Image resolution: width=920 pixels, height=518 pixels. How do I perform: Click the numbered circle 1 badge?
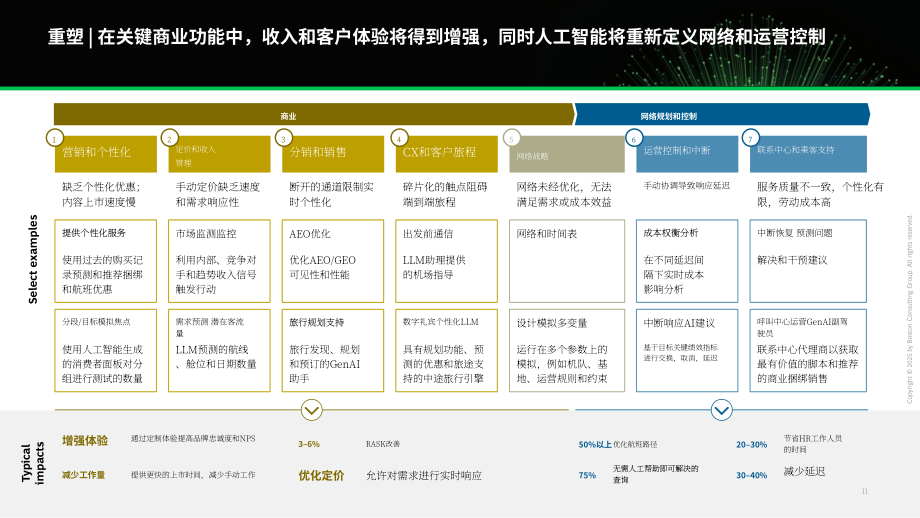point(55,139)
